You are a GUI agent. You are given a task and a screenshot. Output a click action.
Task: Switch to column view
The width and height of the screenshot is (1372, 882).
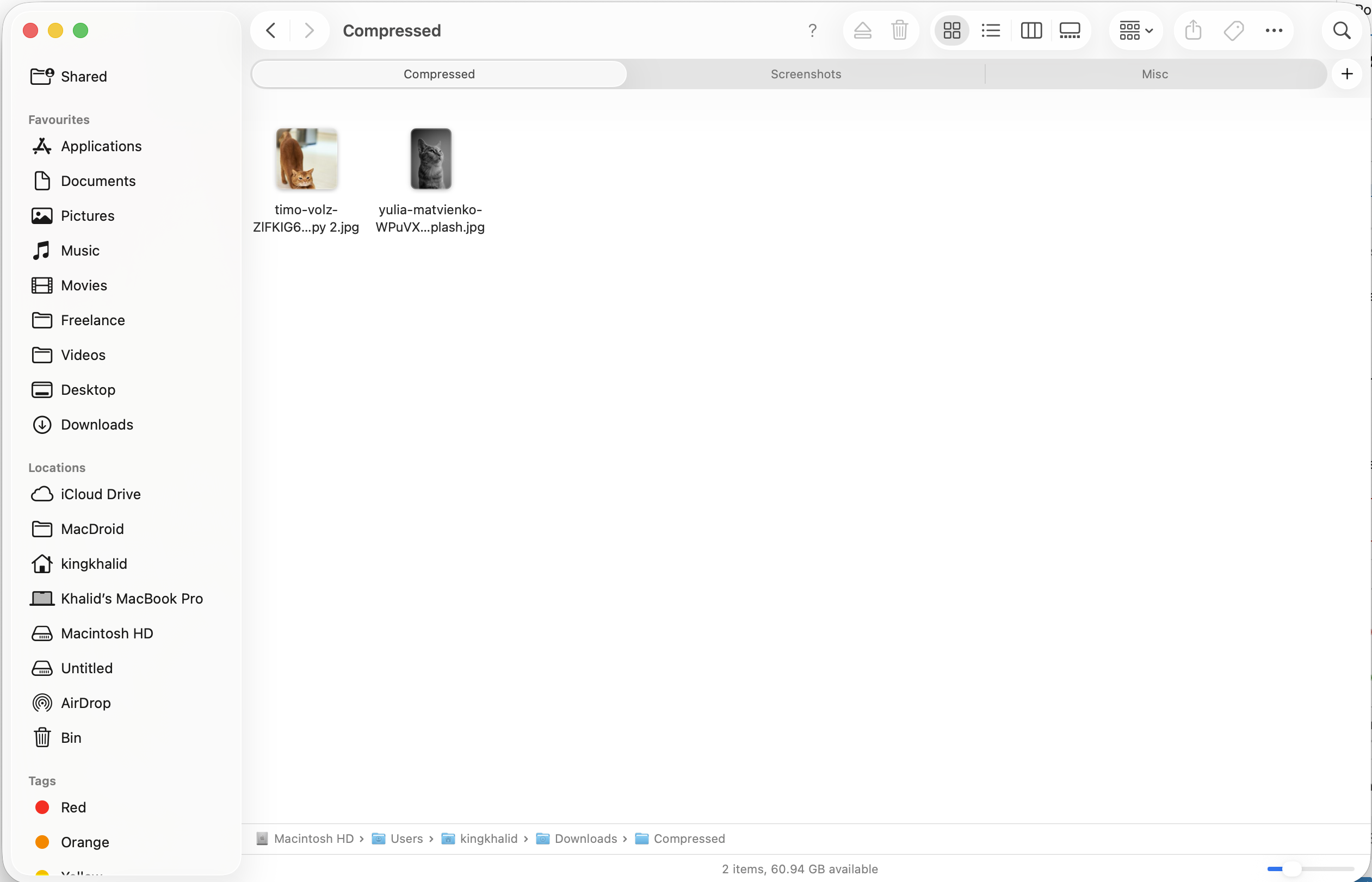point(1030,30)
